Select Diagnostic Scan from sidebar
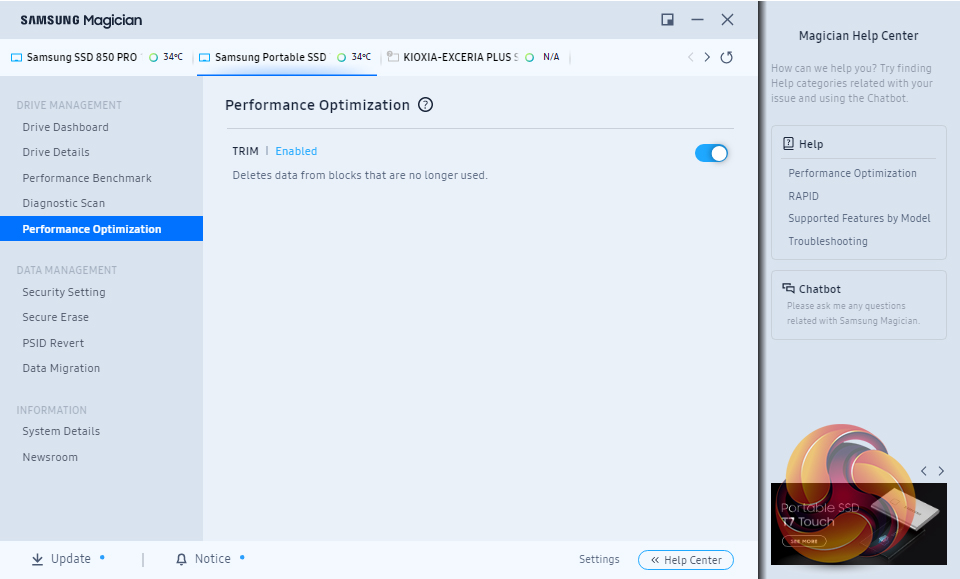 coord(64,203)
